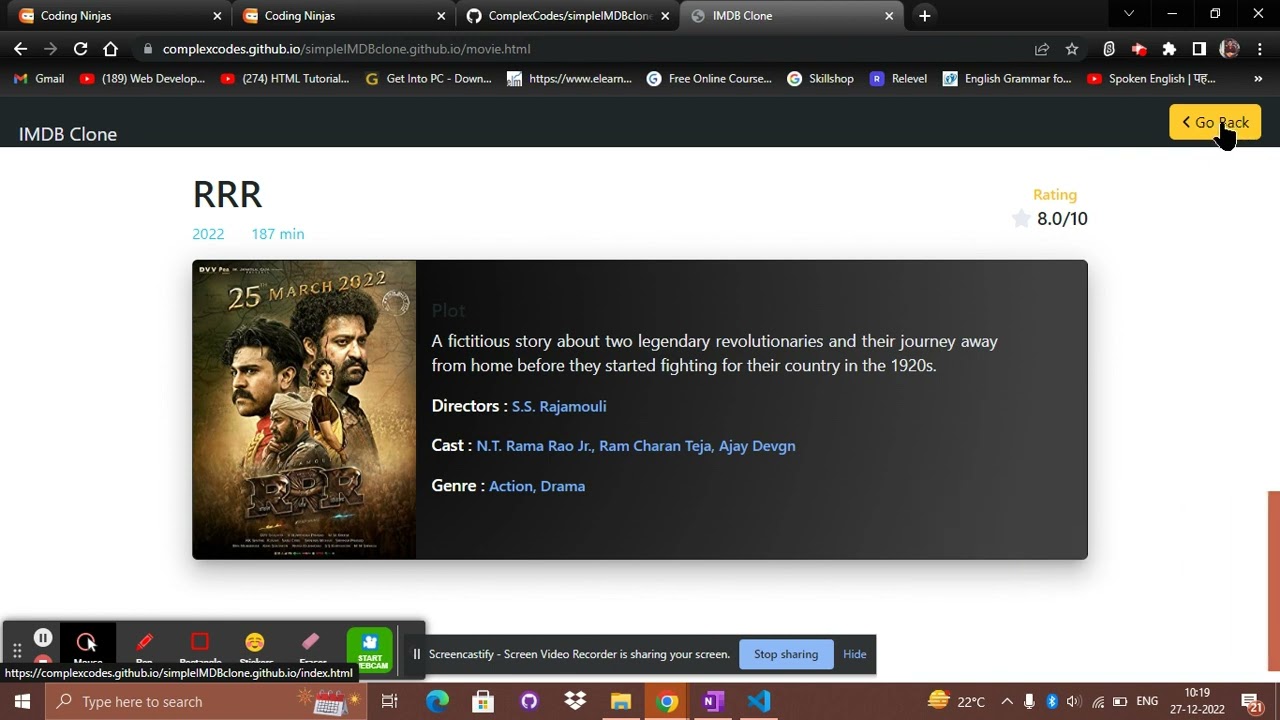Open HTML Tutorial bookmark
Viewport: 1280px width, 720px height.
(285, 78)
